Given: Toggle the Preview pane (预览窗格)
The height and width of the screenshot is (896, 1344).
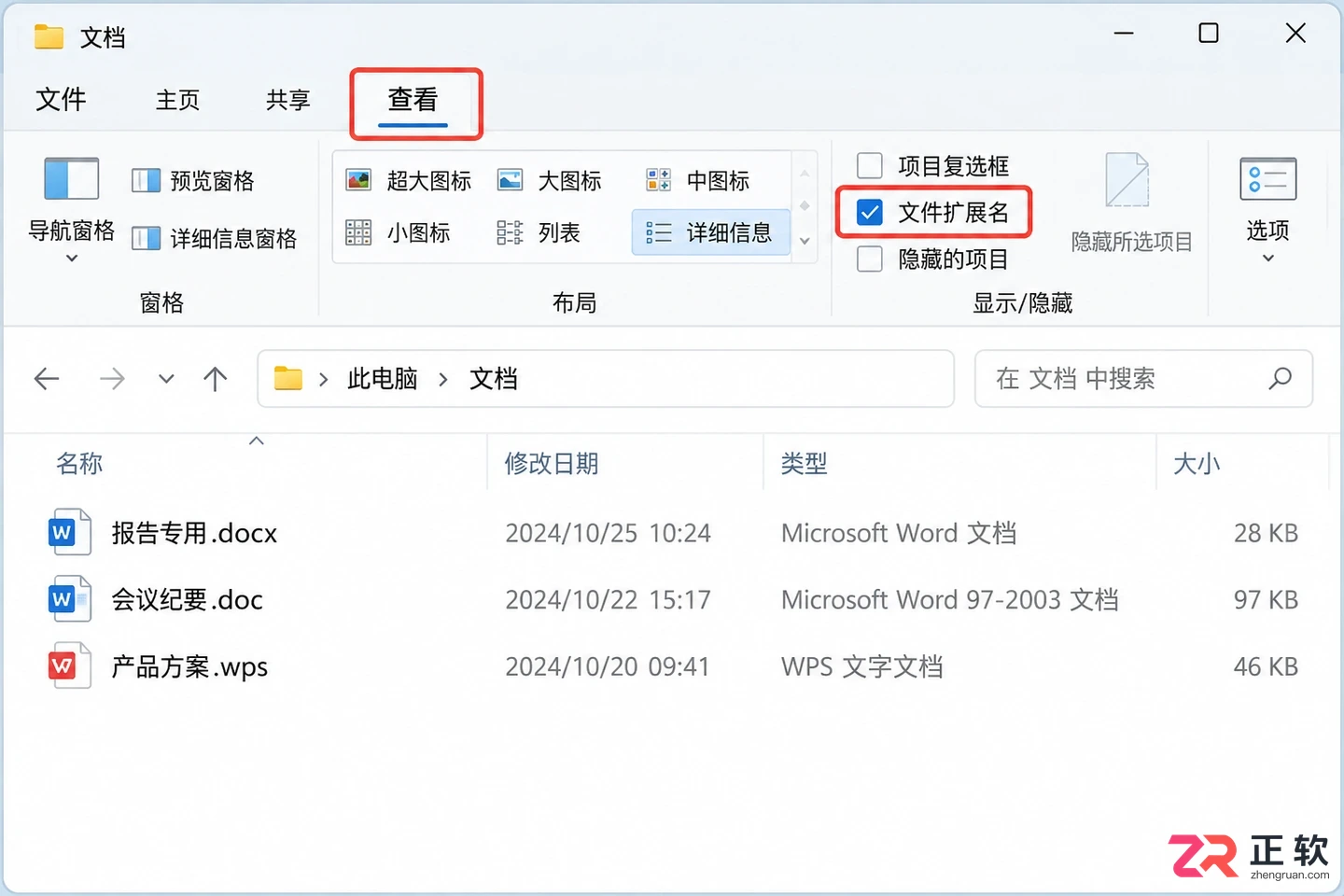Looking at the screenshot, I should pos(193,181).
